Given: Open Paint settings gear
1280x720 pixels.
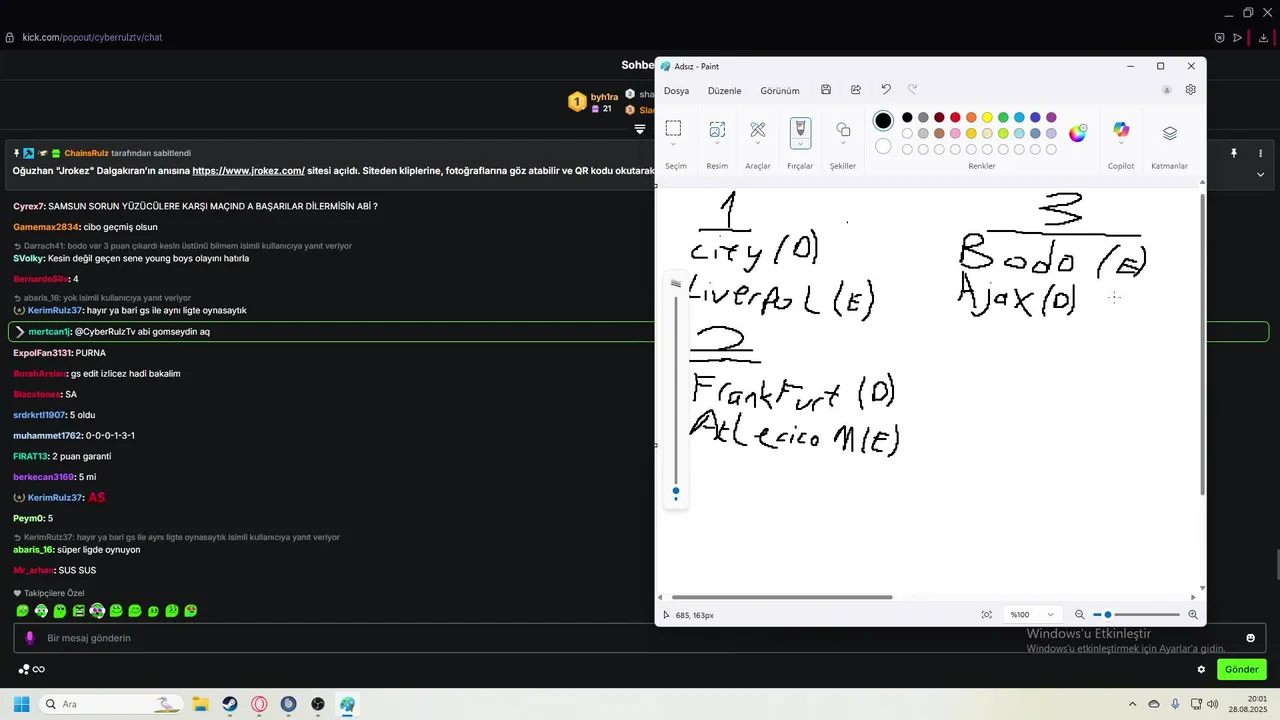Looking at the screenshot, I should click(x=1191, y=90).
